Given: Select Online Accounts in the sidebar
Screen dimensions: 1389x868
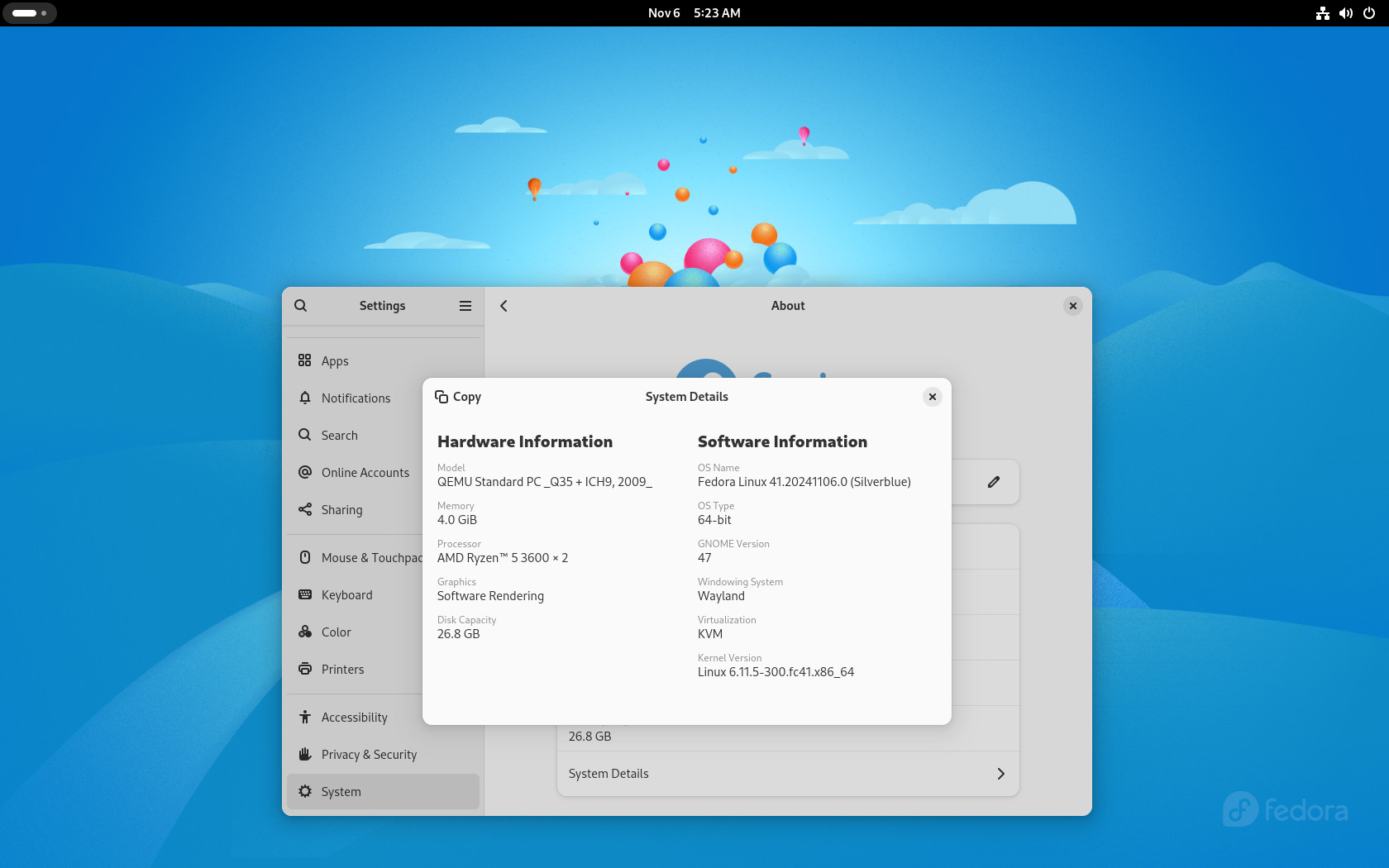Looking at the screenshot, I should click(x=383, y=472).
